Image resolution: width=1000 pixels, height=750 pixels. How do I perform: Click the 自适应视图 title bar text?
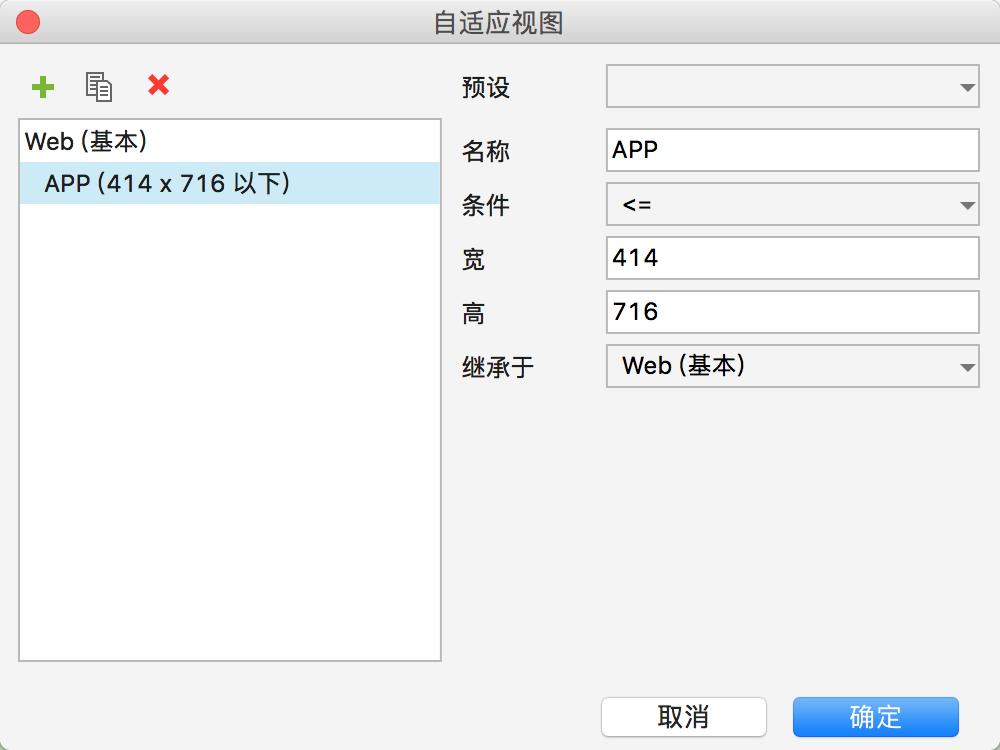[498, 22]
